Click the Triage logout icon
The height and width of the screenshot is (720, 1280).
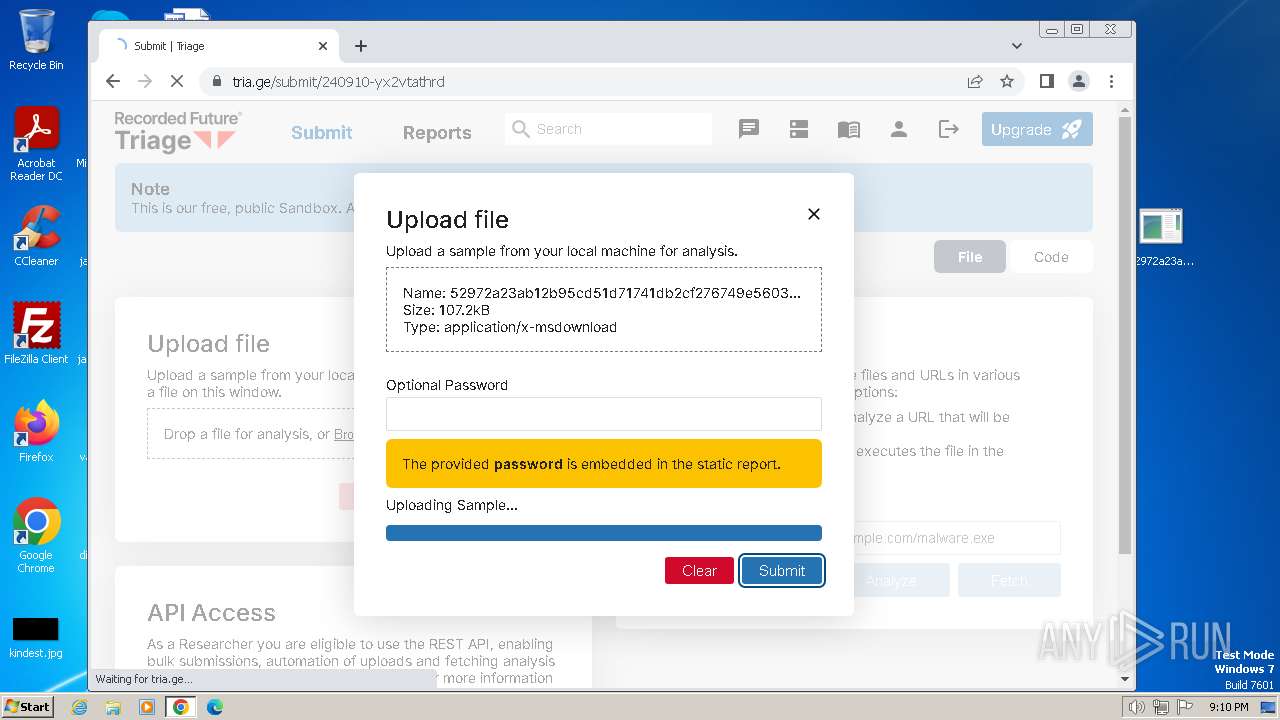pos(949,129)
